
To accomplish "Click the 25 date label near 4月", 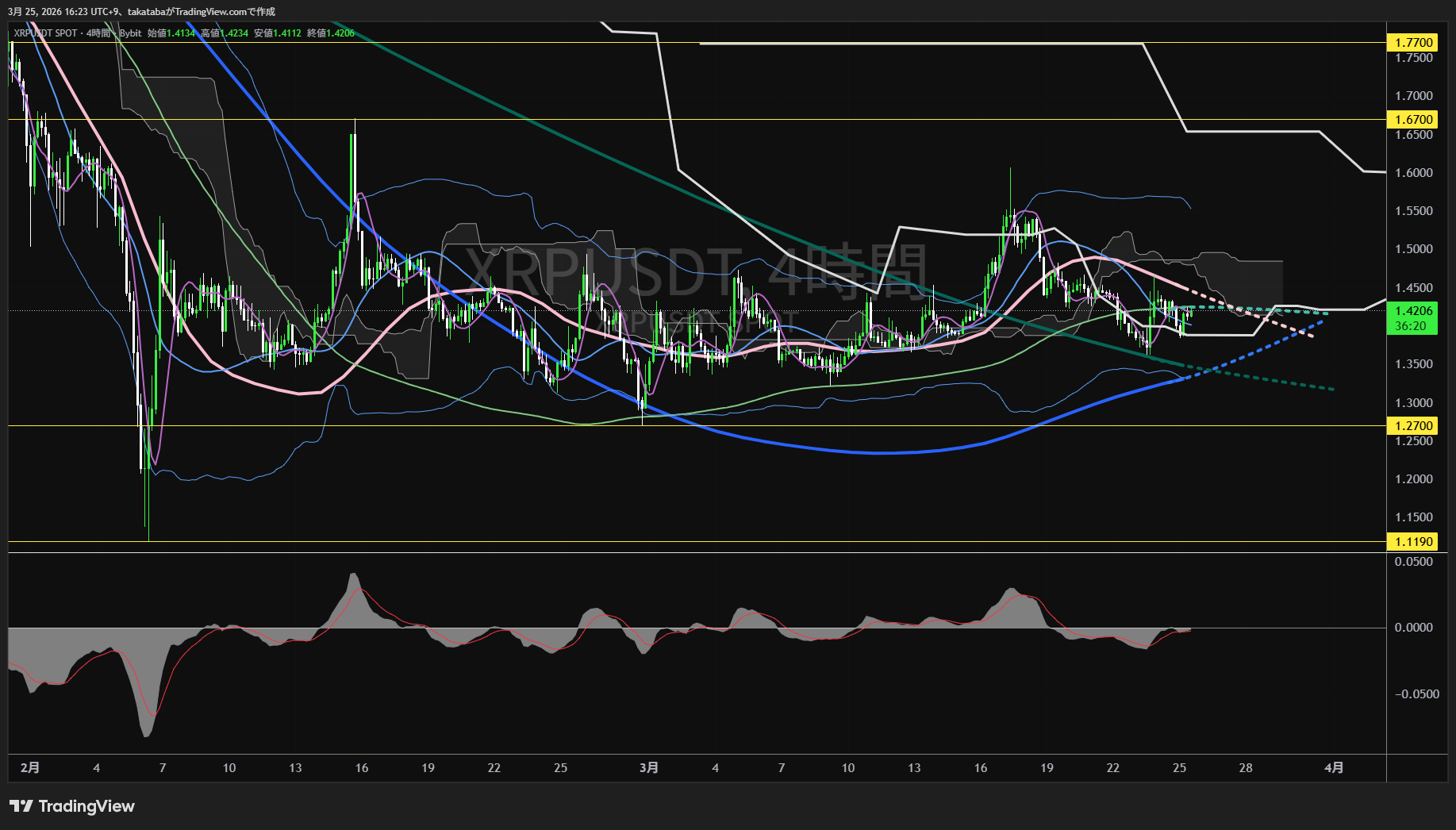I will (x=1179, y=767).
